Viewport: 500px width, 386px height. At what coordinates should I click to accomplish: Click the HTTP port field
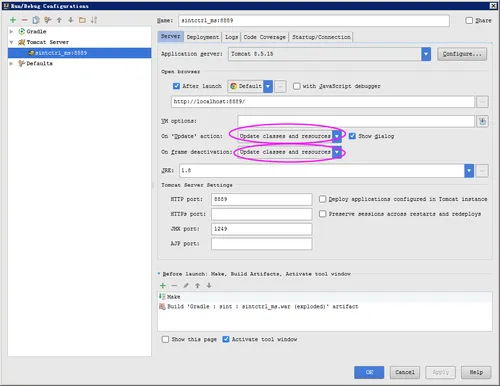tap(262, 199)
